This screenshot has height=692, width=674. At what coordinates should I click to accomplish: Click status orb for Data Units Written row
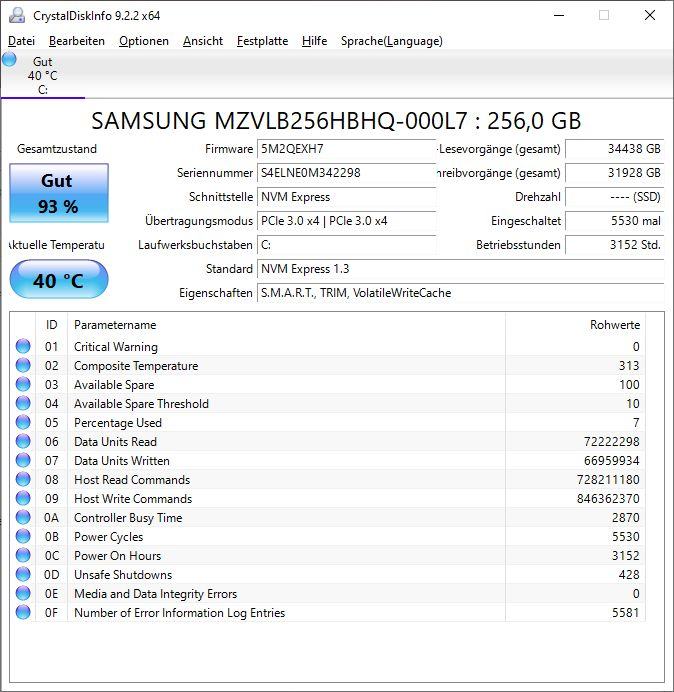click(x=23, y=460)
